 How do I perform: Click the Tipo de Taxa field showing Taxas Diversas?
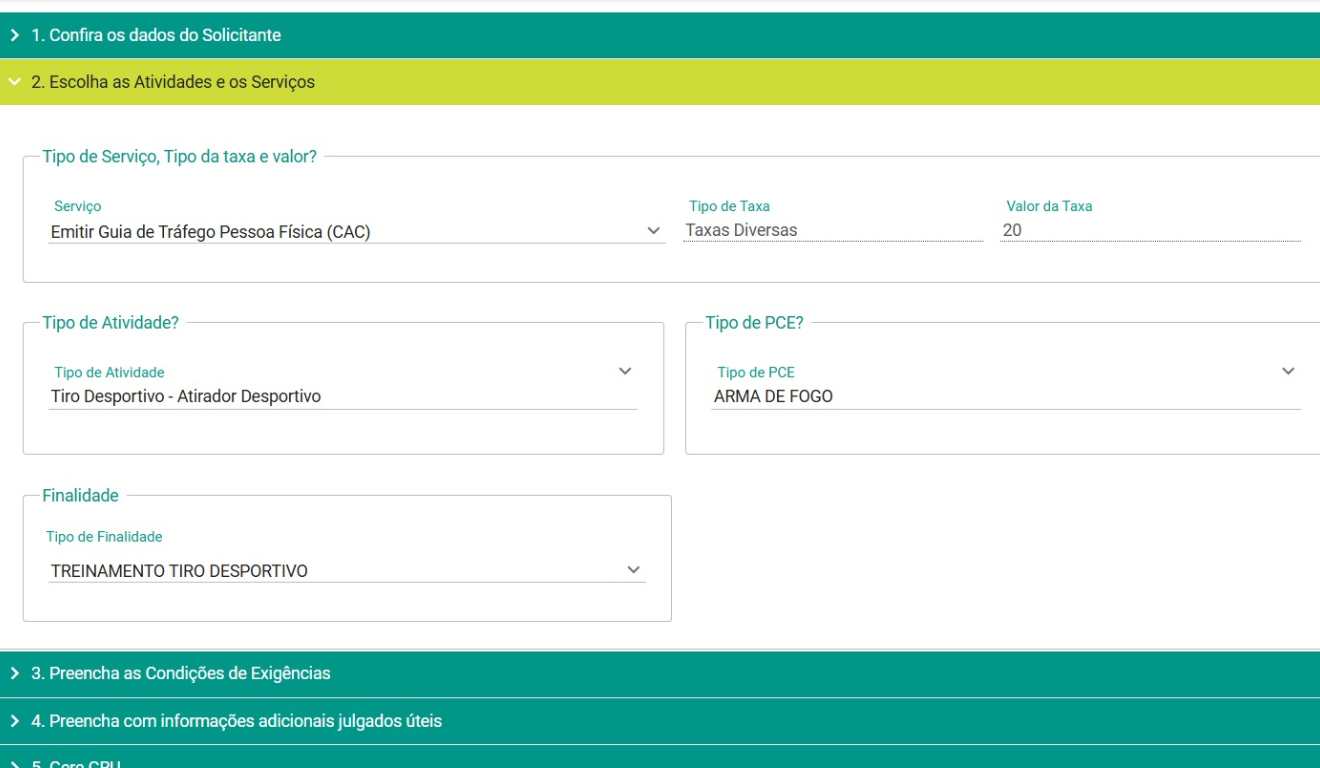point(832,230)
